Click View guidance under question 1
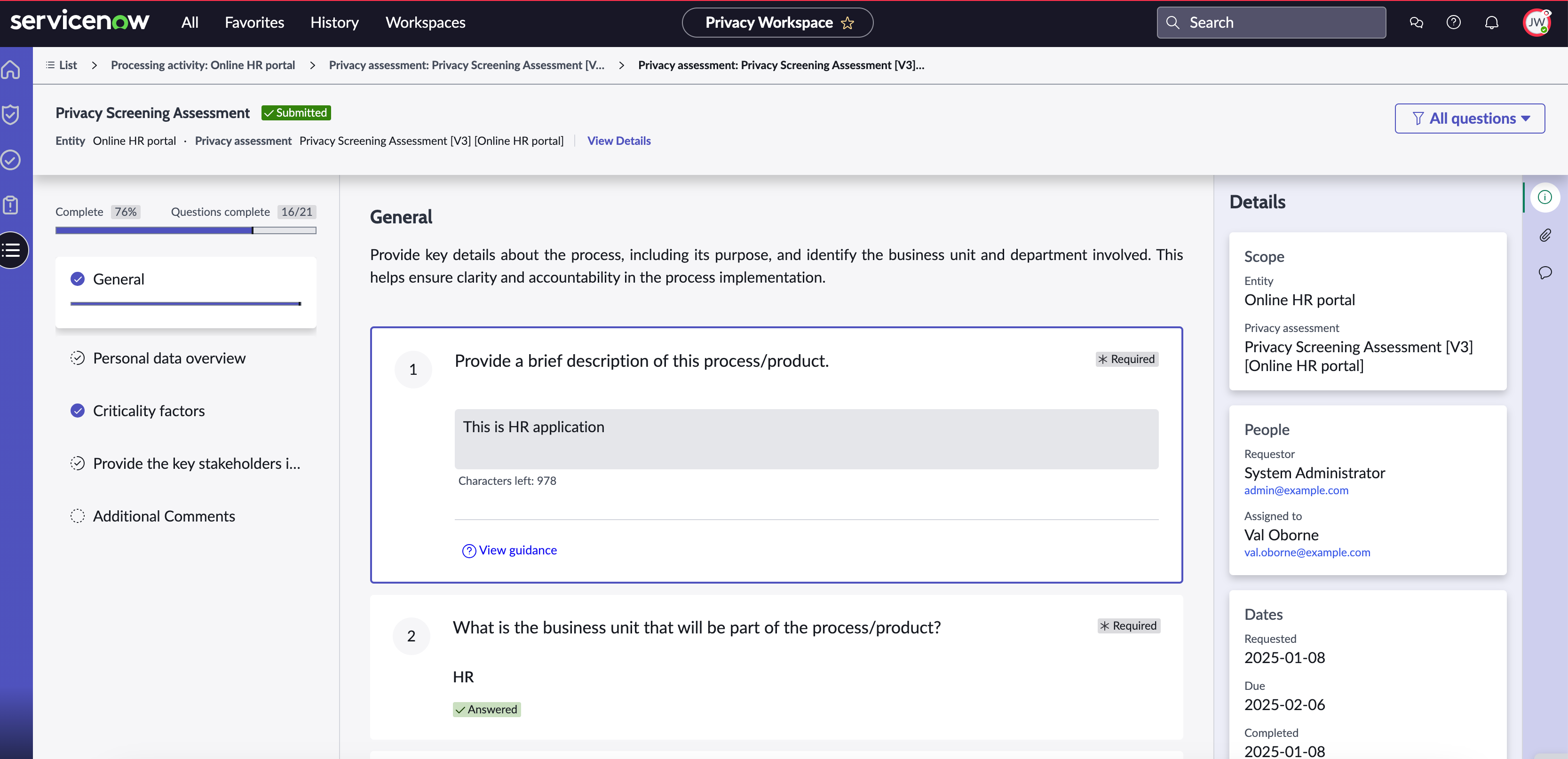The height and width of the screenshot is (759, 1568). (x=509, y=550)
